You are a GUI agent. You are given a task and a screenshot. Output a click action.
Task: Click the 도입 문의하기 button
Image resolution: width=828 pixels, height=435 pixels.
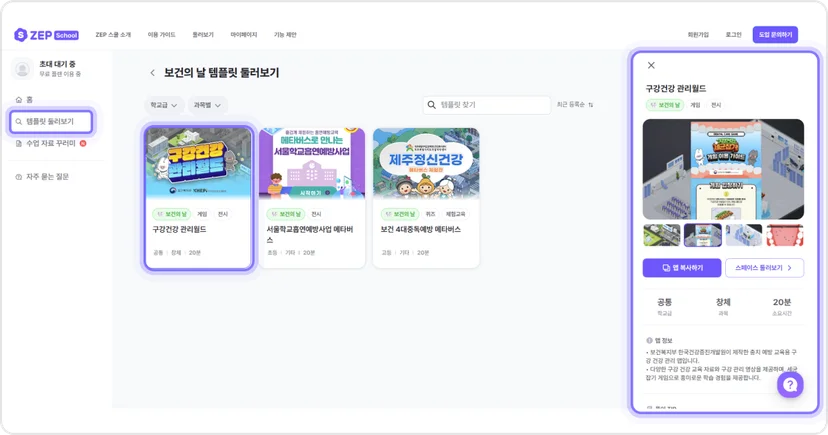tap(775, 35)
